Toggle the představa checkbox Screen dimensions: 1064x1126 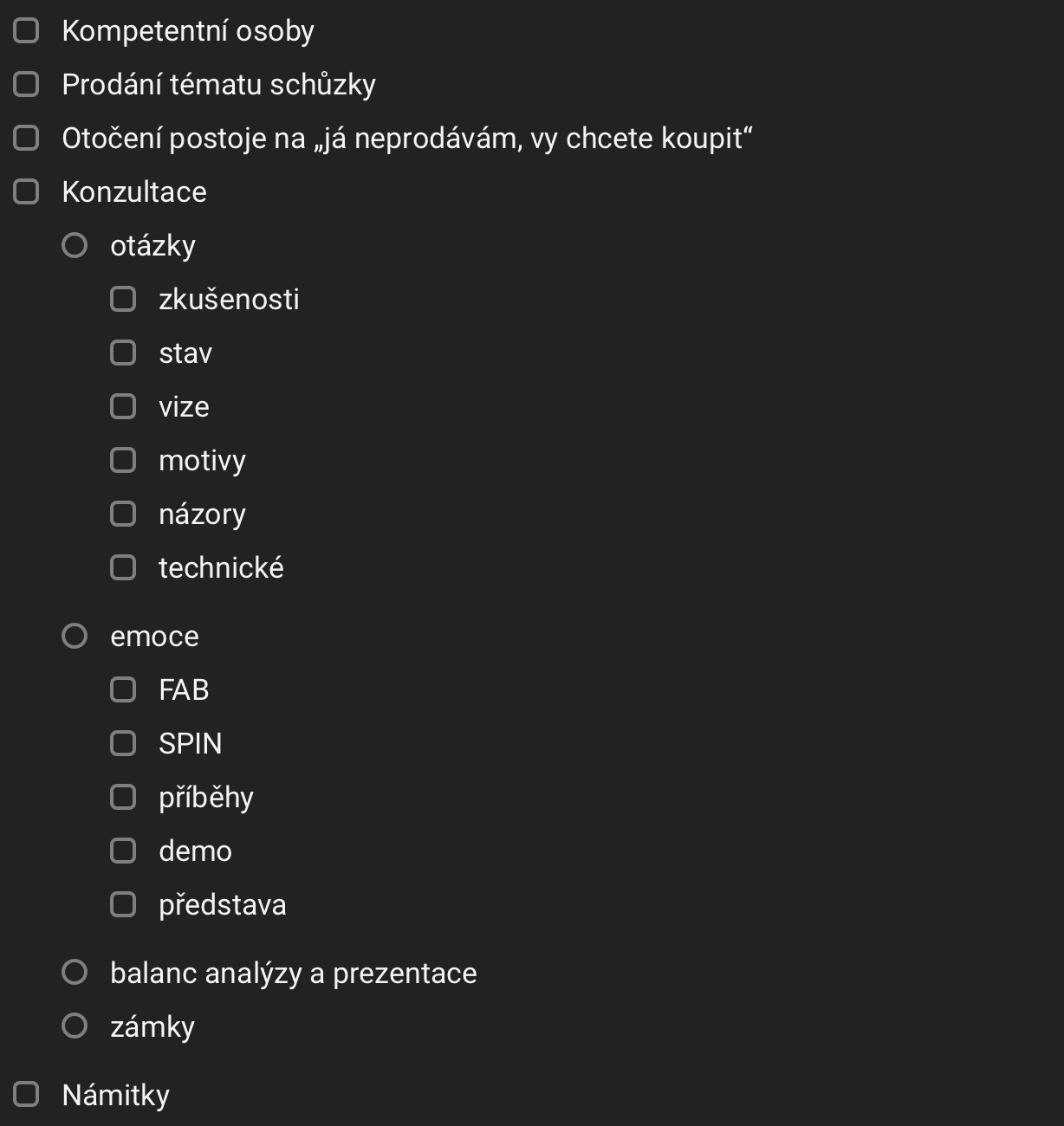coord(123,904)
